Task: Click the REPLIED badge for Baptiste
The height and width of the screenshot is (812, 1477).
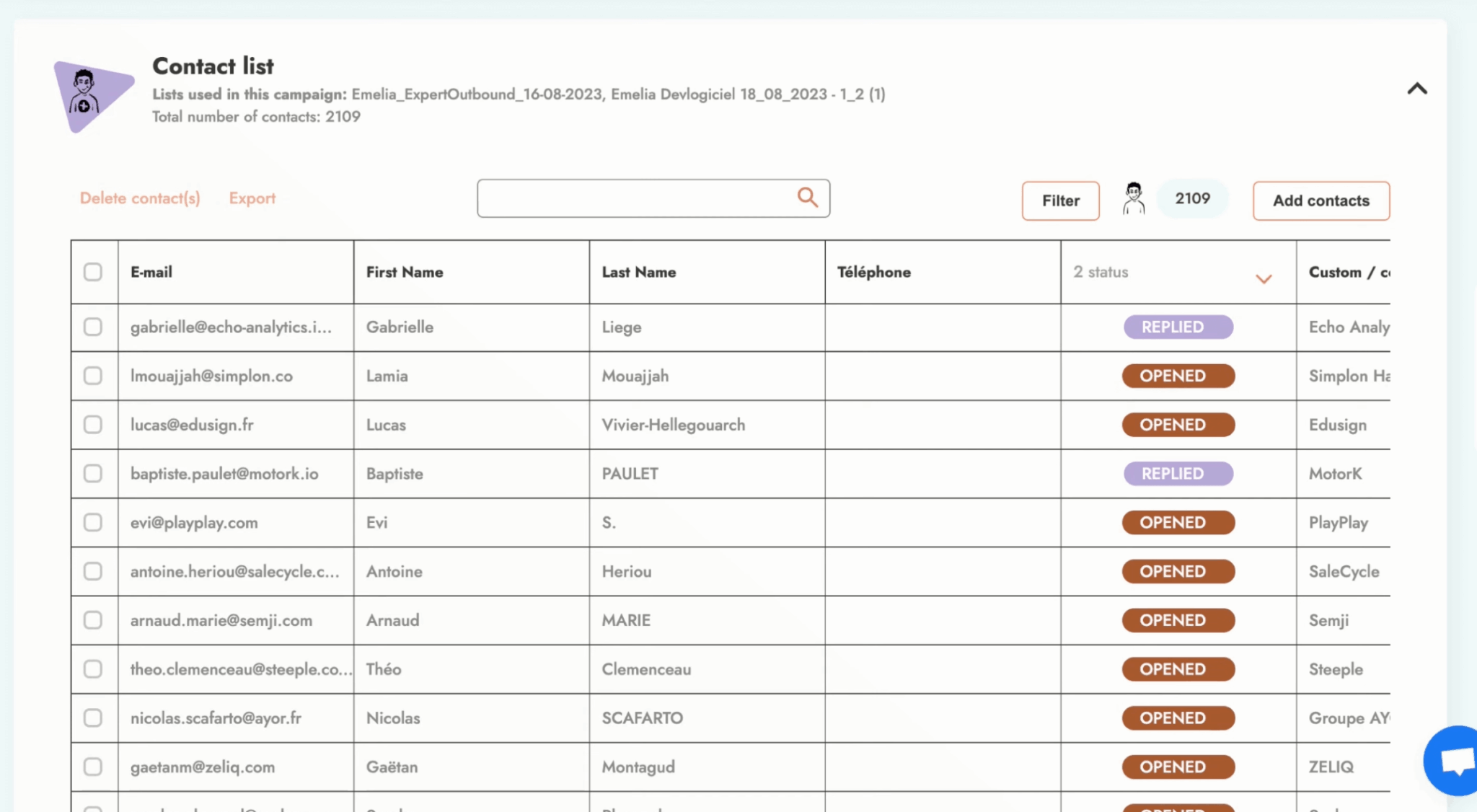Action: (x=1178, y=474)
